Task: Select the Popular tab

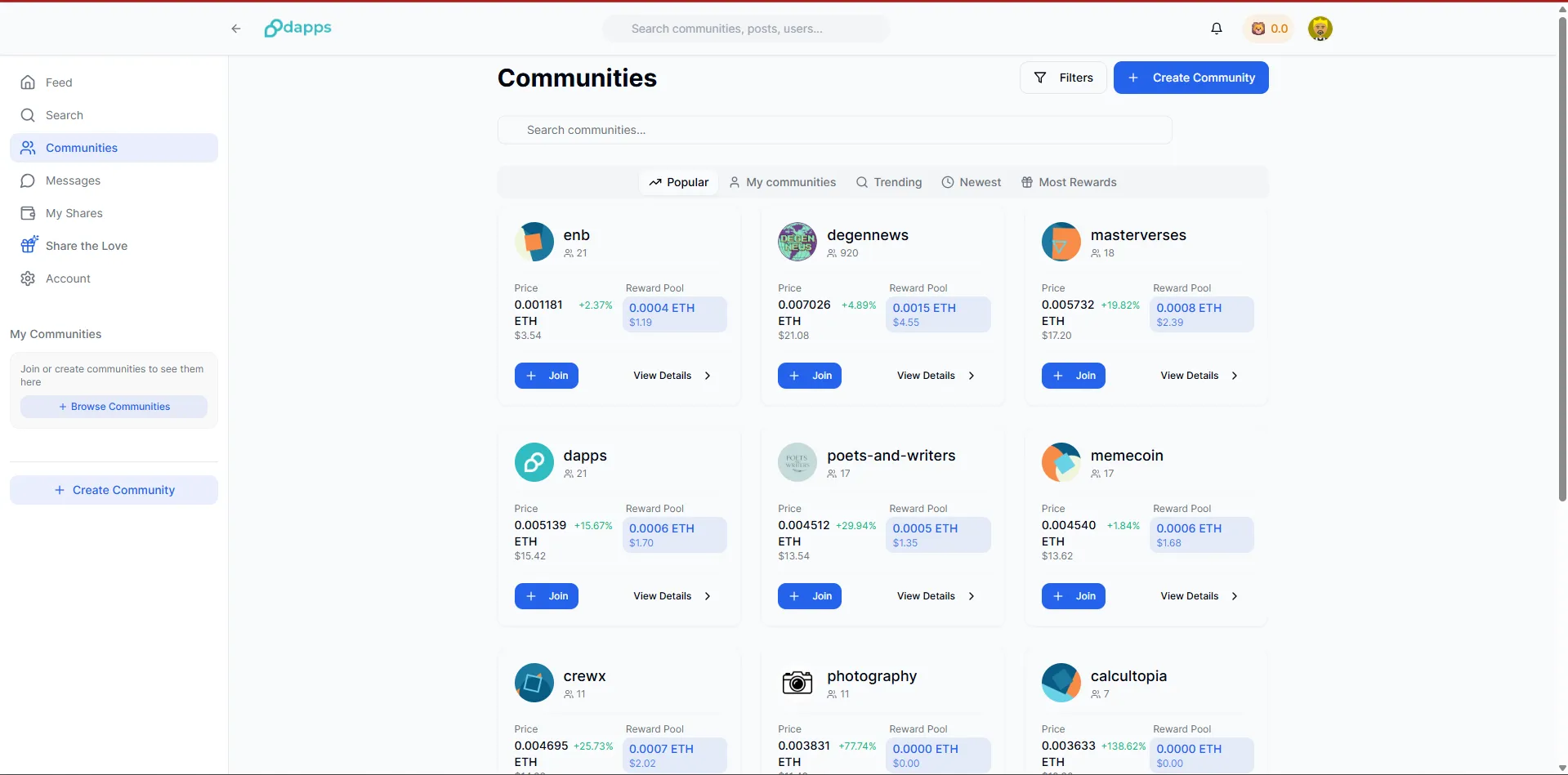Action: tap(678, 182)
